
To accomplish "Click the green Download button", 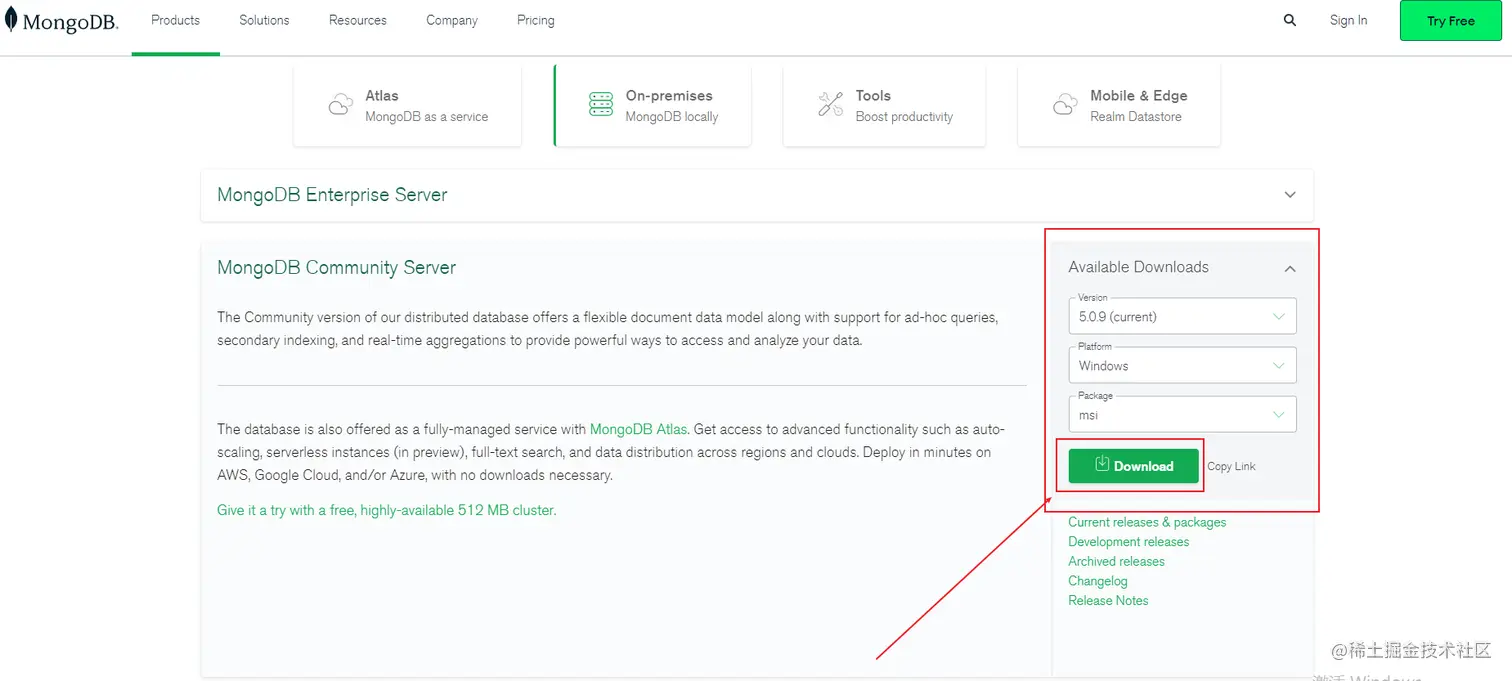I will [1133, 466].
